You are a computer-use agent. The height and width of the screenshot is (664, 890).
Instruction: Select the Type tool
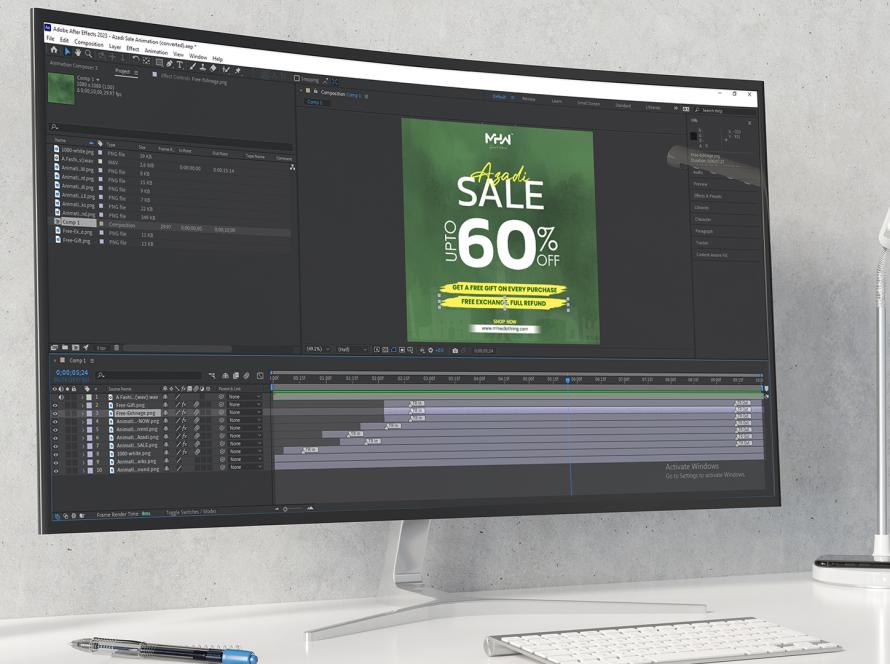coord(181,63)
